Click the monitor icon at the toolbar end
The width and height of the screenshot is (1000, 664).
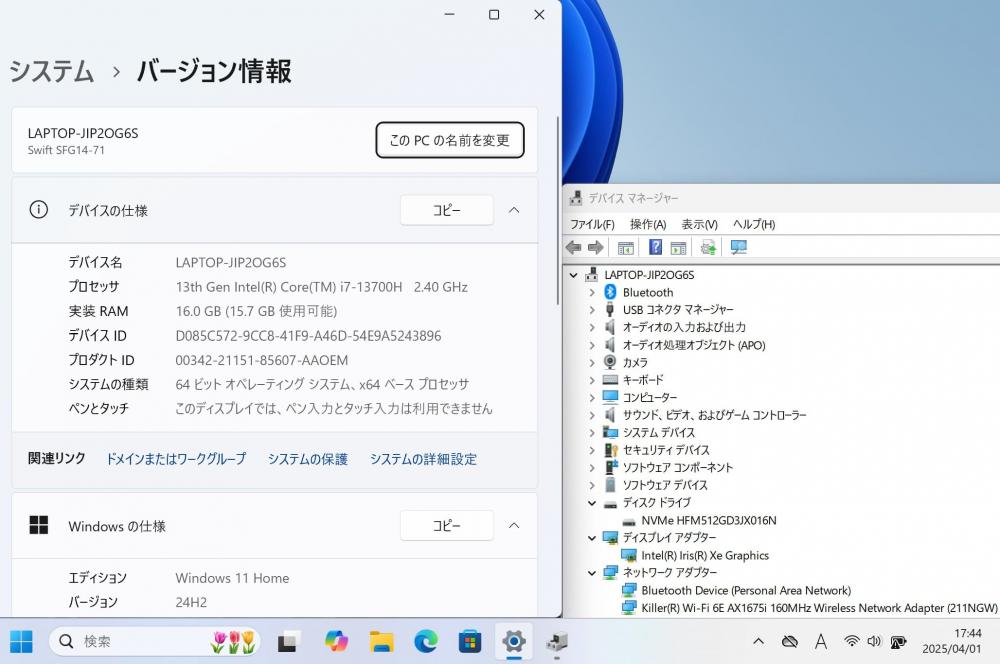(x=739, y=247)
